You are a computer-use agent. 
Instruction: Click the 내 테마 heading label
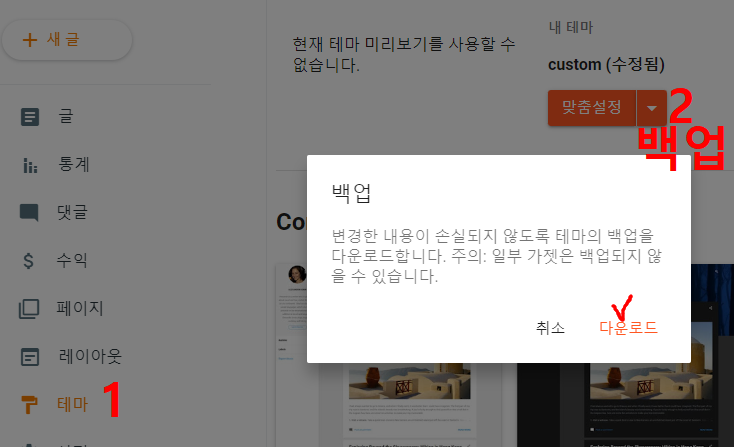pos(571,27)
